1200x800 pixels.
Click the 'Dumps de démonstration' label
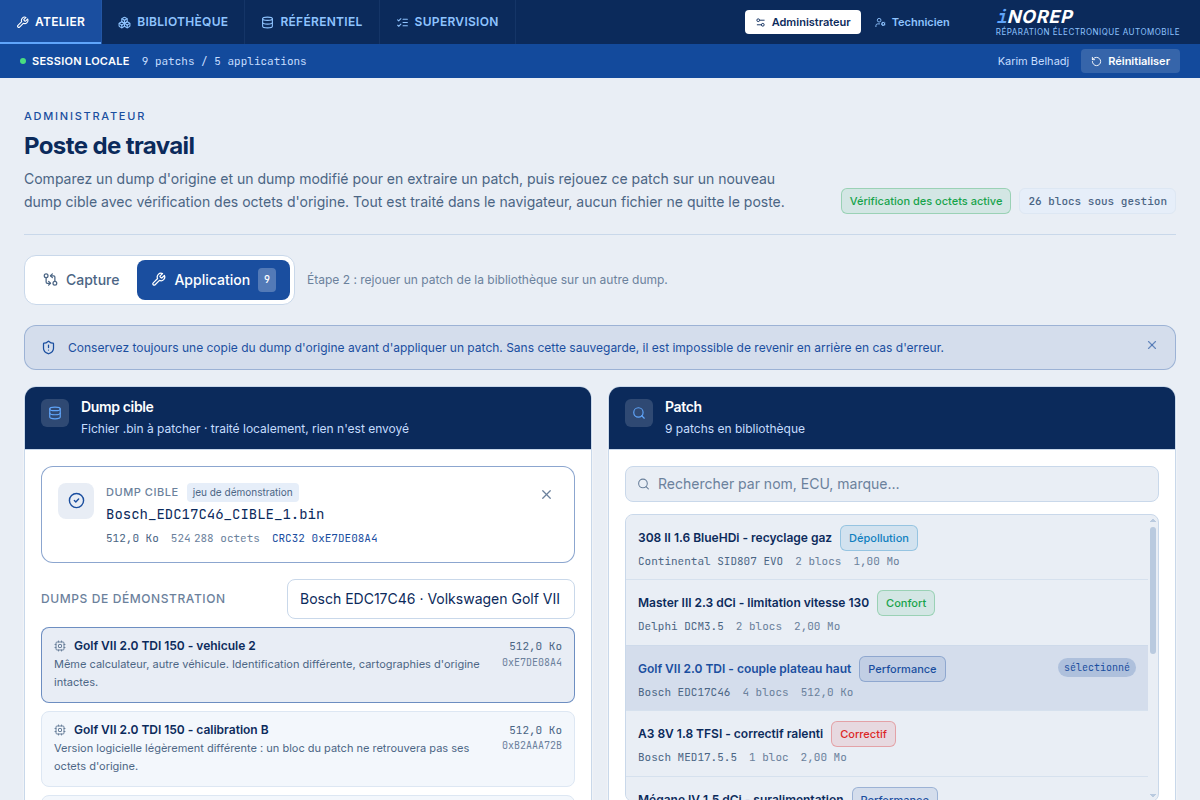pyautogui.click(x=133, y=599)
